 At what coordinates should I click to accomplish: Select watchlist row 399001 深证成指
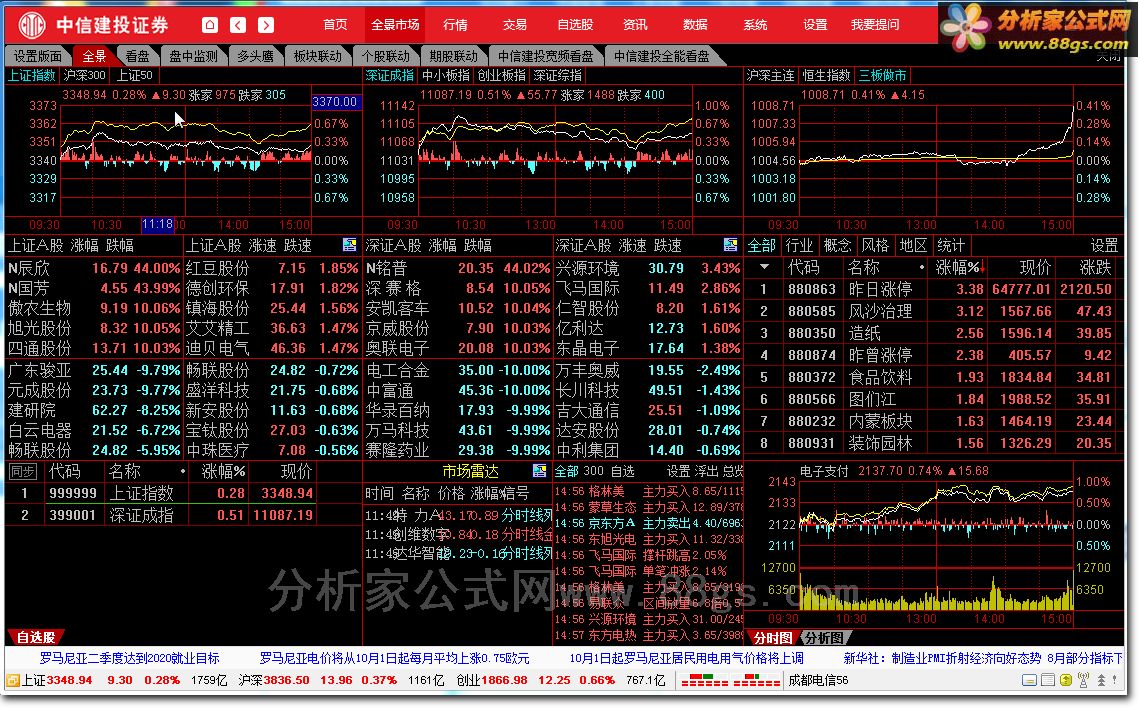point(159,515)
